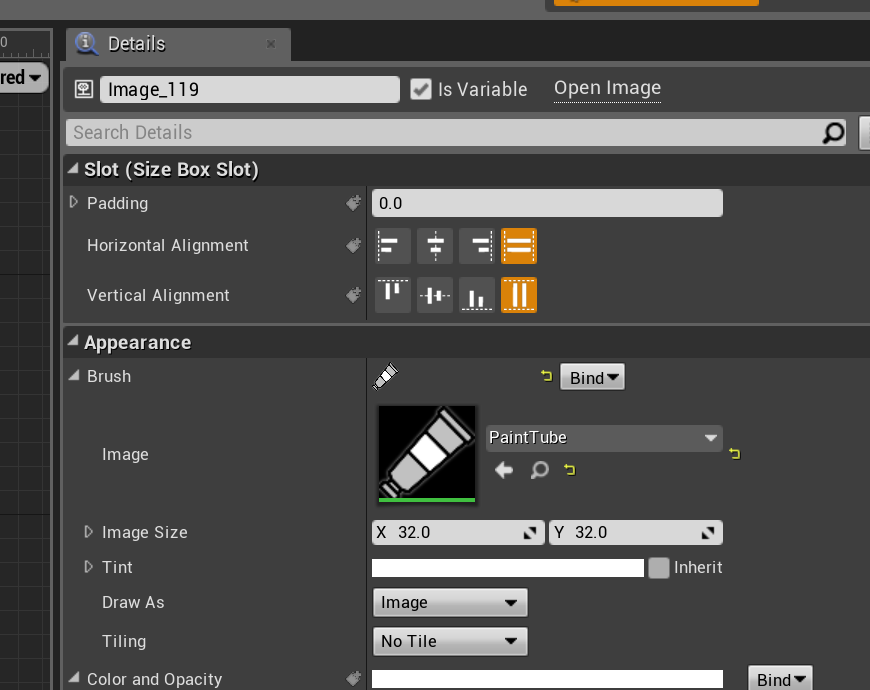Open the white Tint color swatch
The height and width of the screenshot is (690, 870).
point(508,568)
